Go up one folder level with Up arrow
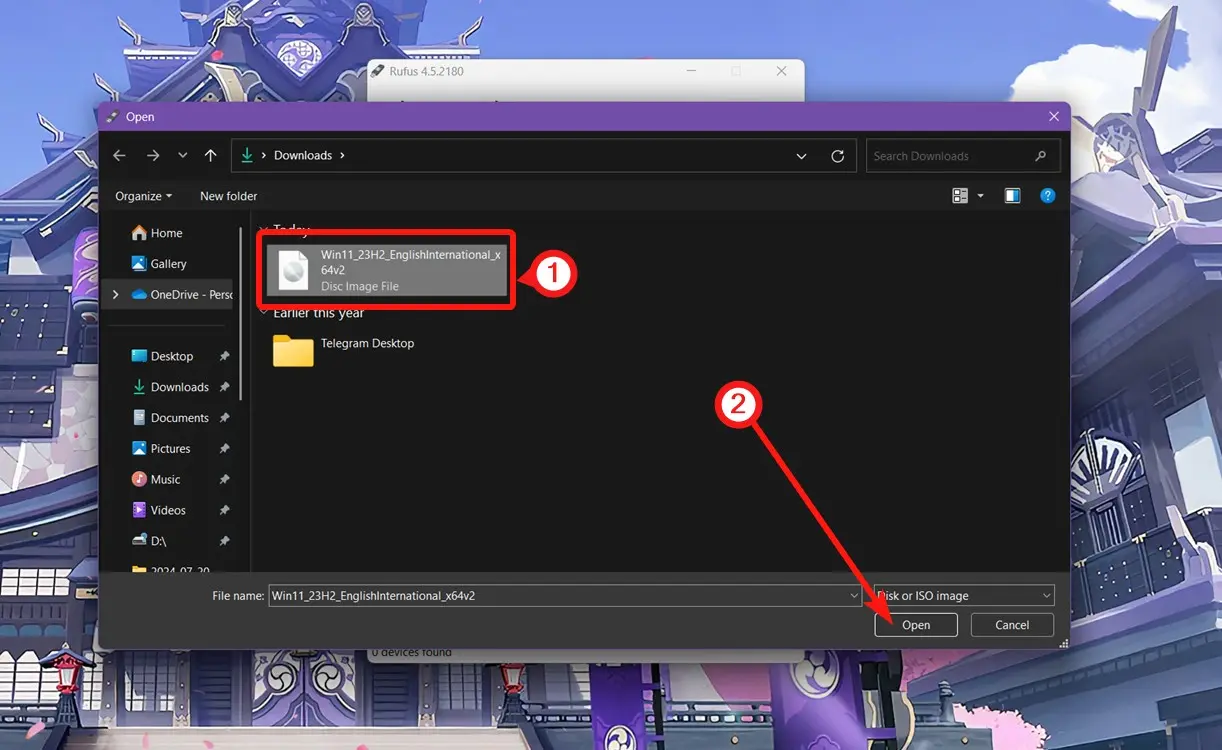Screen dimensions: 1222x750 [210, 155]
